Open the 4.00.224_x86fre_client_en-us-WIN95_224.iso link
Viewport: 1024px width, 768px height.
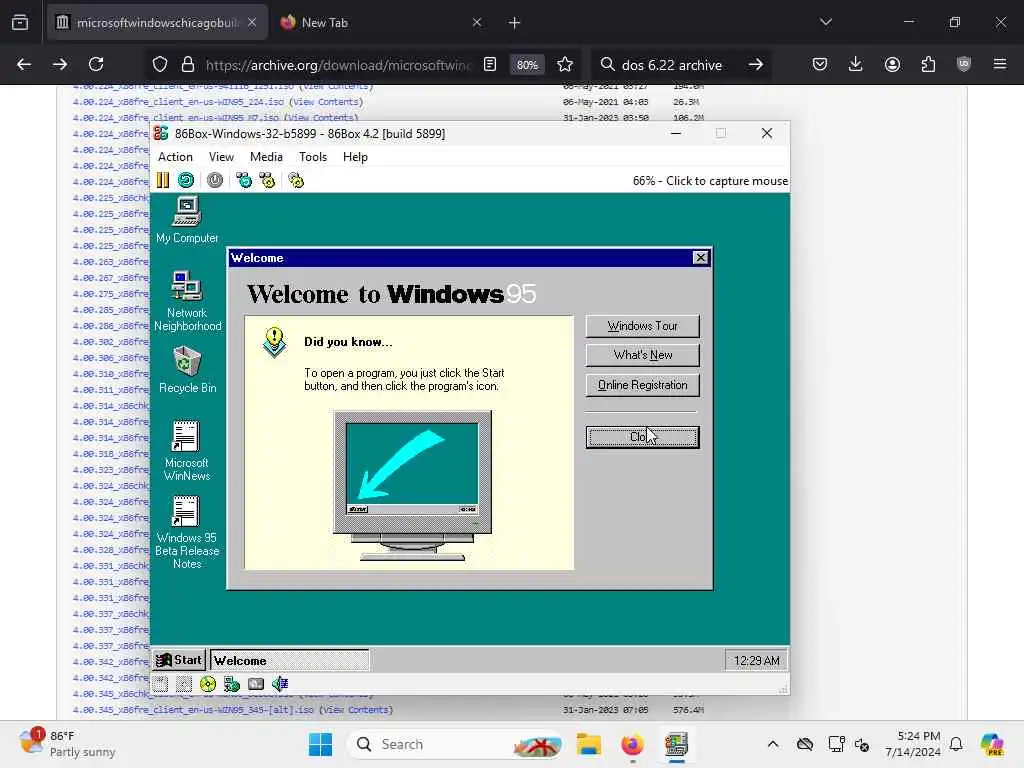178,102
